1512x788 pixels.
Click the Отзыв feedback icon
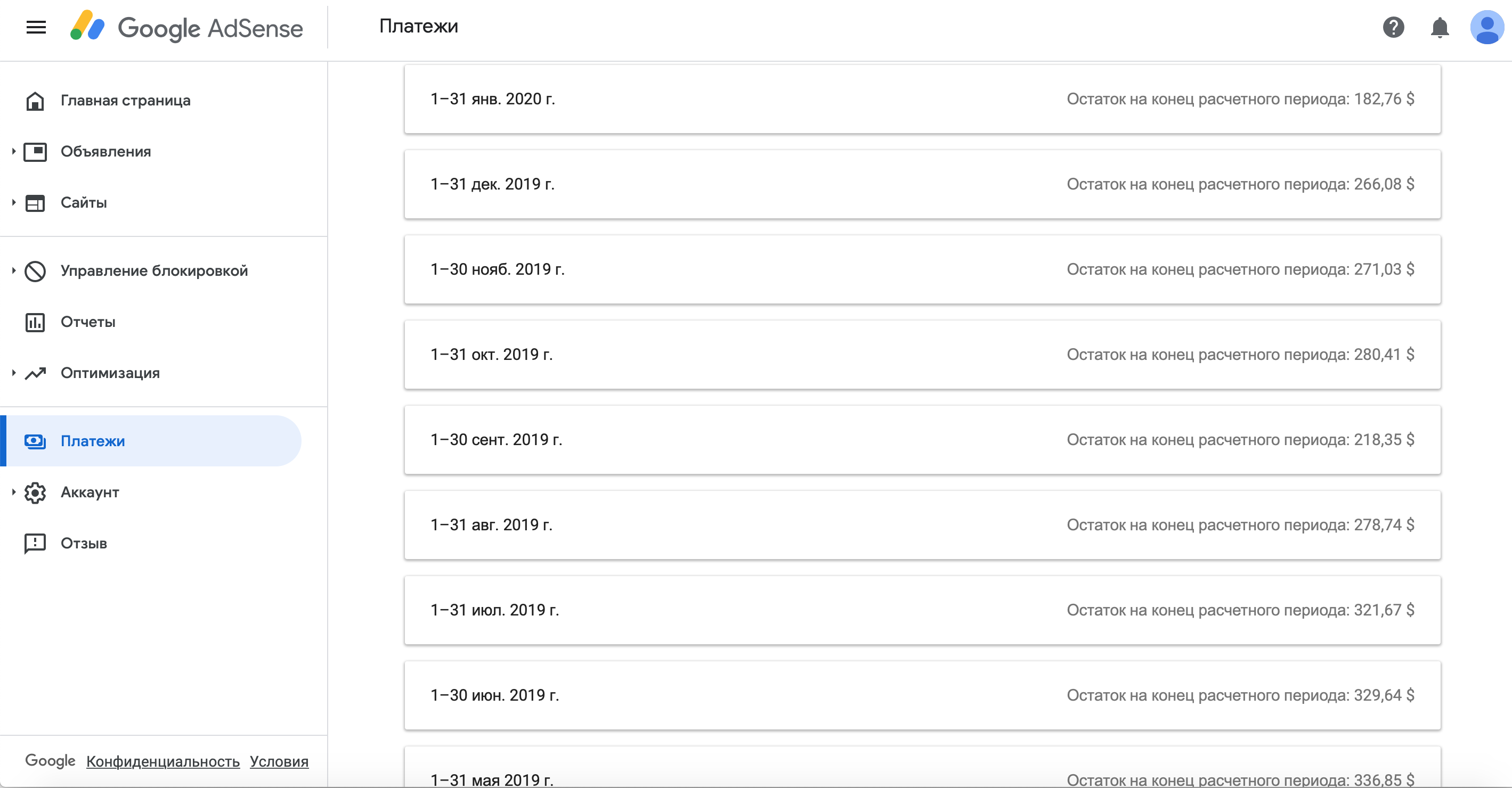35,543
